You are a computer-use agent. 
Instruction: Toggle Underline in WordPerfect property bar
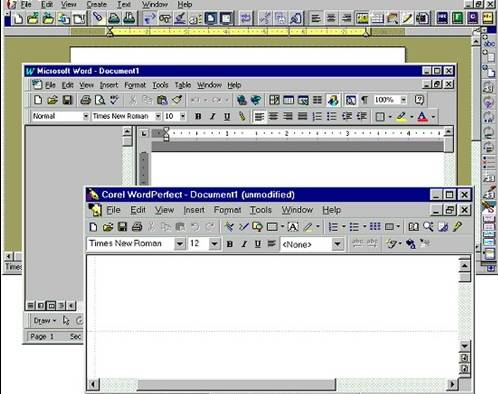258,244
